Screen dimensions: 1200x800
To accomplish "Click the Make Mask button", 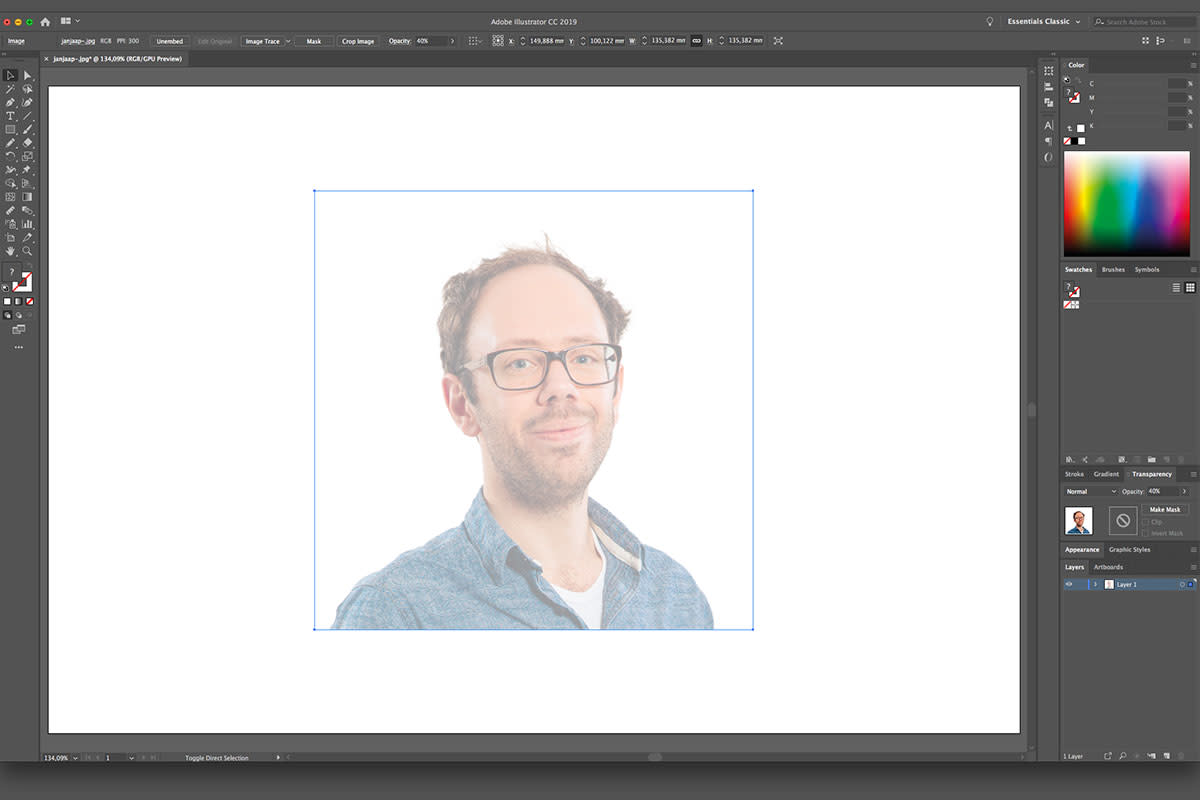I will click(1165, 509).
